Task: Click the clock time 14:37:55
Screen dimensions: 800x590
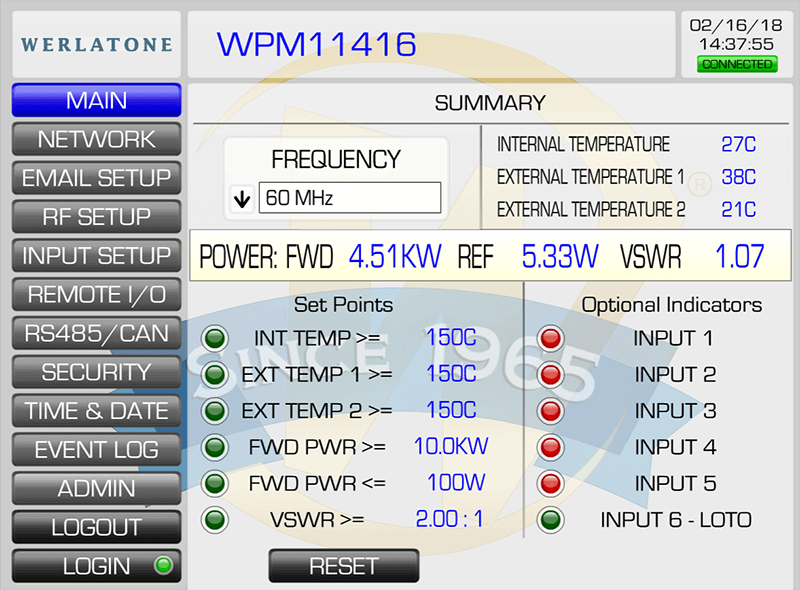Action: [x=736, y=44]
